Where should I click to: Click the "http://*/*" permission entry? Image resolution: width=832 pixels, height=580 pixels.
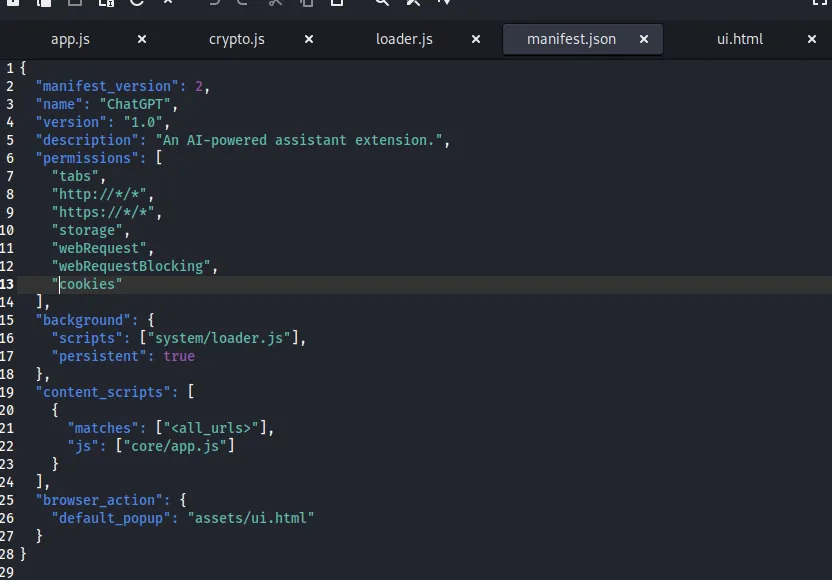pos(99,194)
